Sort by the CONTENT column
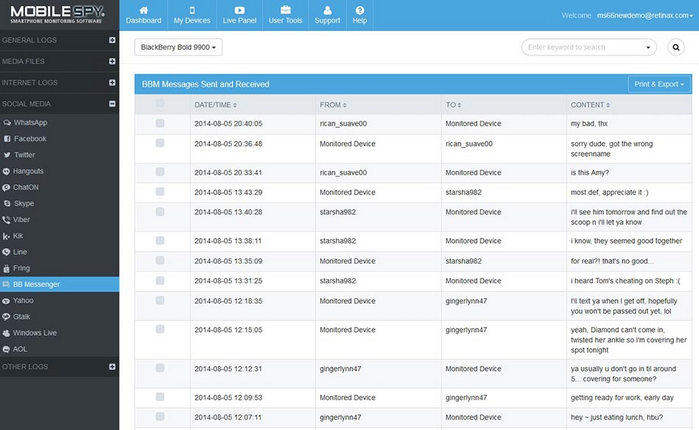Viewport: 699px width, 430px height. [x=590, y=105]
